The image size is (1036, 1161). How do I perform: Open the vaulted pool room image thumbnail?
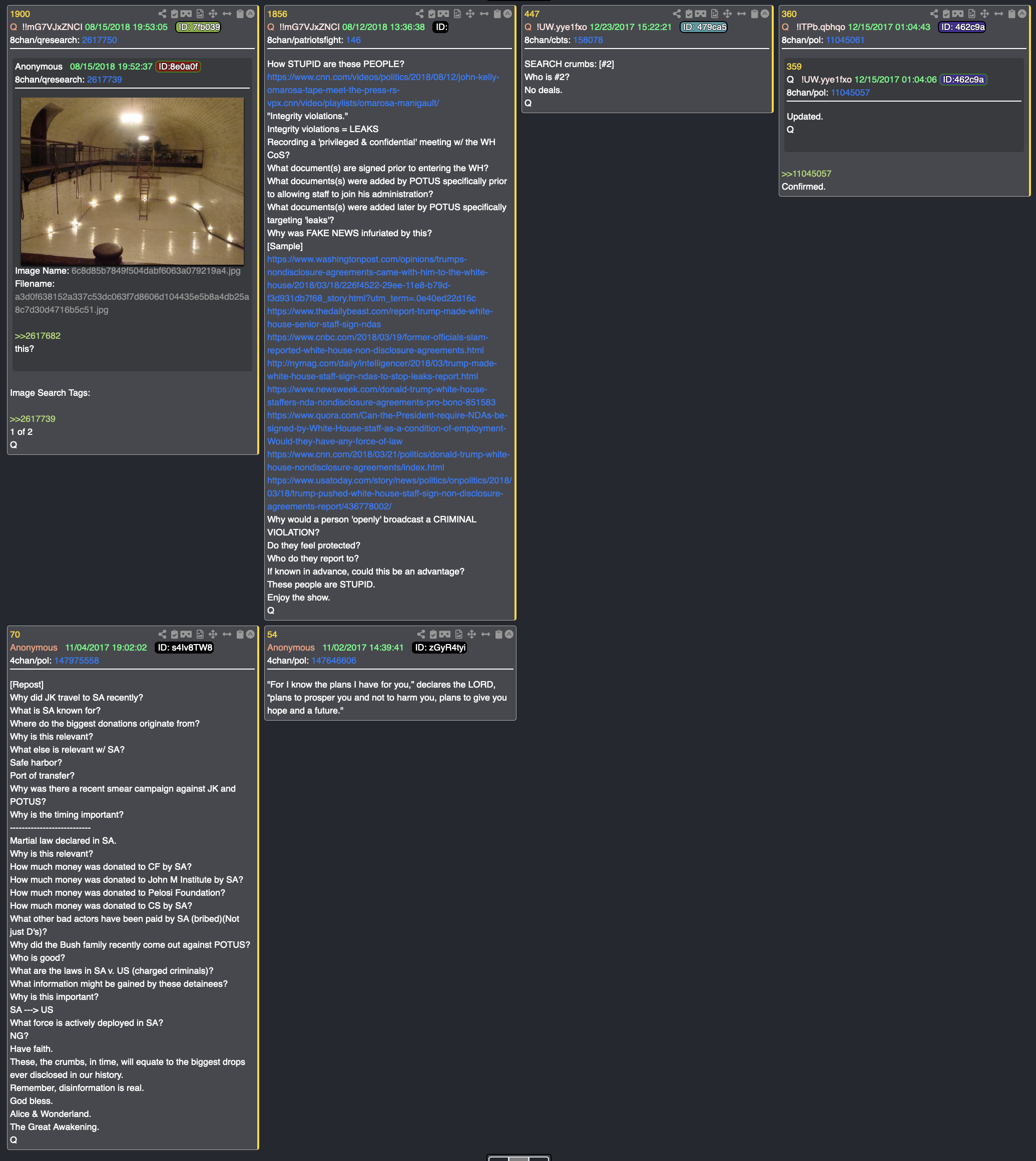[132, 181]
